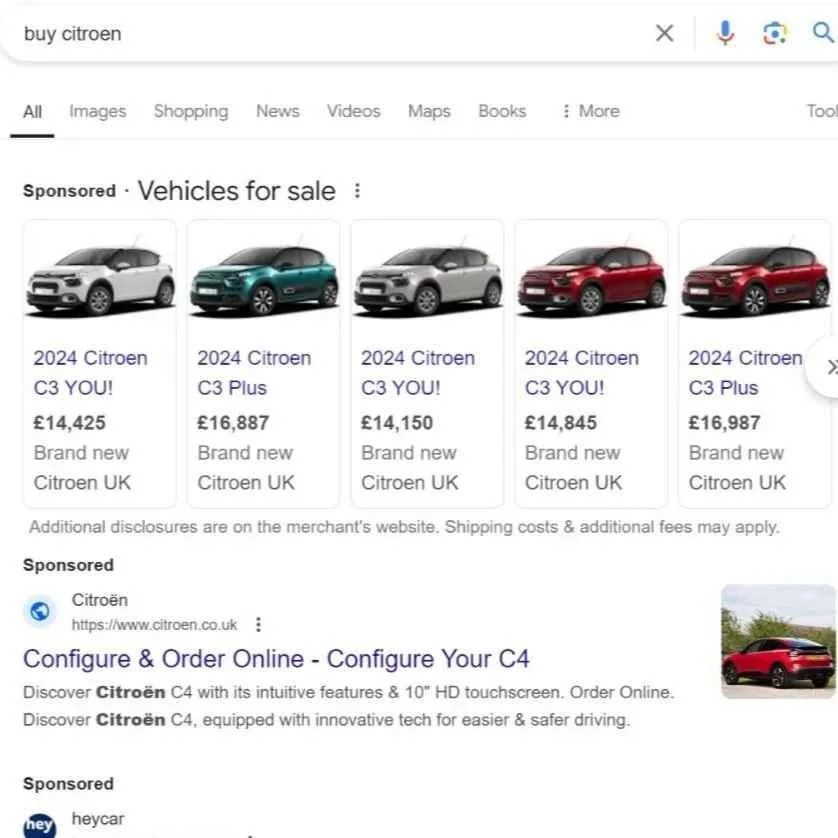Start voice search with the microphone icon
Viewport: 838px width, 838px height.
point(725,33)
